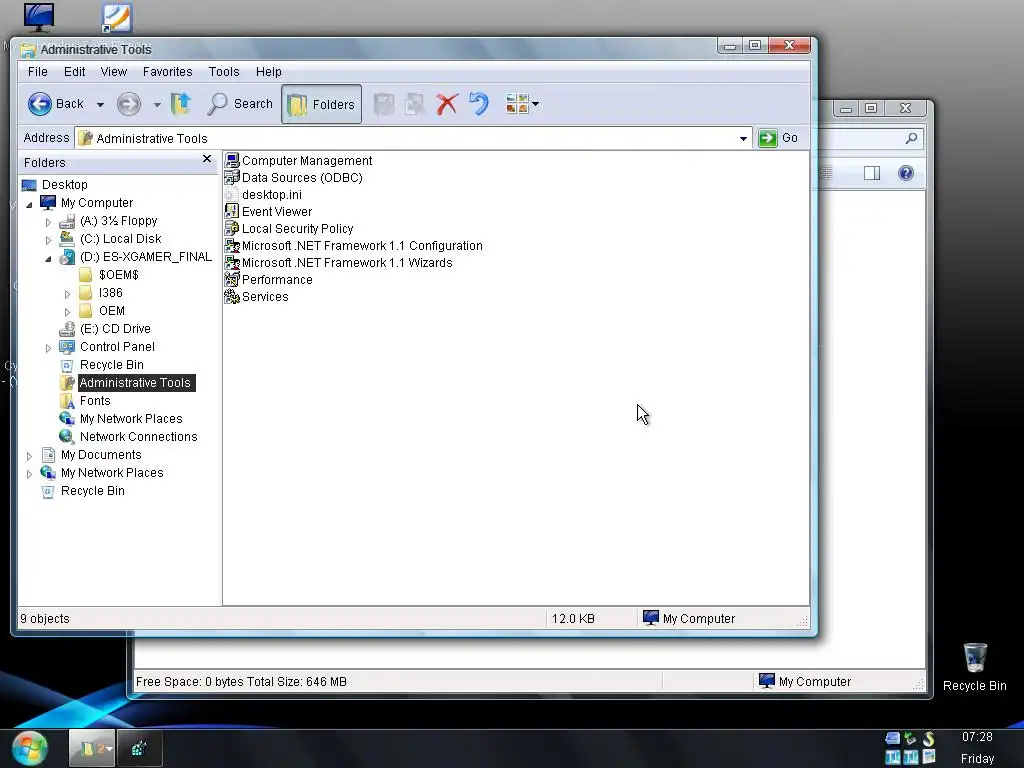The height and width of the screenshot is (768, 1024).
Task: Open the View menu
Action: point(114,72)
